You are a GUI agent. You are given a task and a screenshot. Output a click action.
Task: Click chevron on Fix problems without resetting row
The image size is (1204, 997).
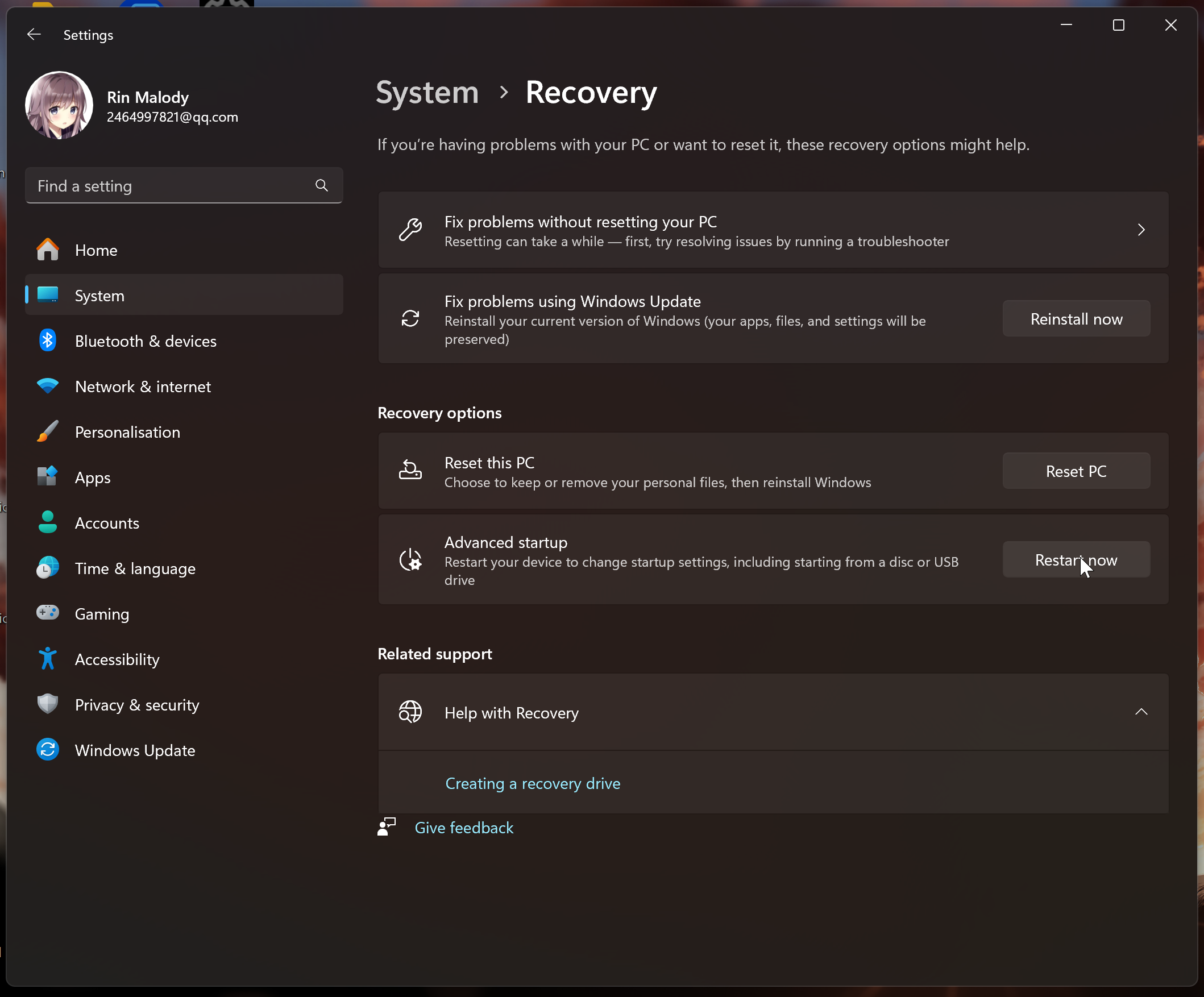click(x=1141, y=229)
